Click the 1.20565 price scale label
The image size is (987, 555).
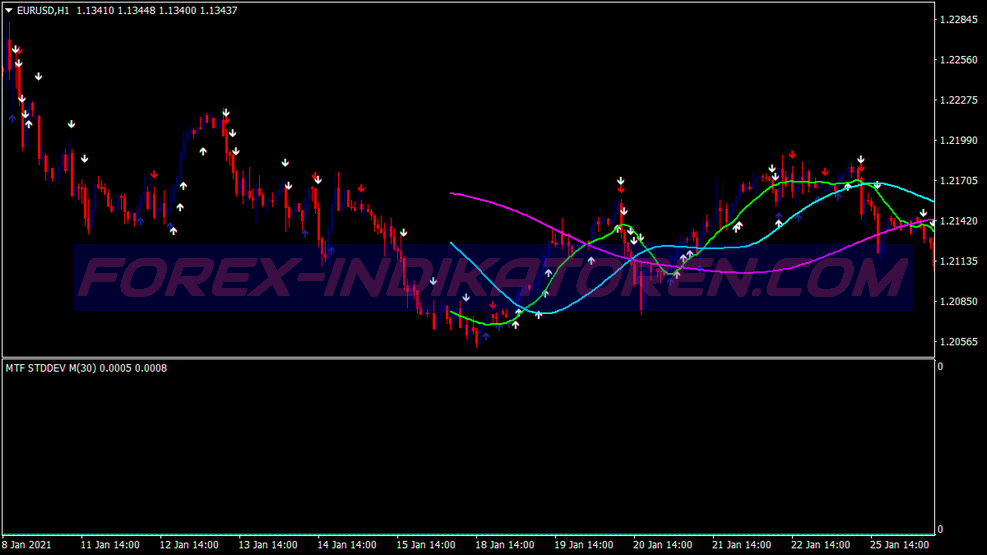point(959,342)
